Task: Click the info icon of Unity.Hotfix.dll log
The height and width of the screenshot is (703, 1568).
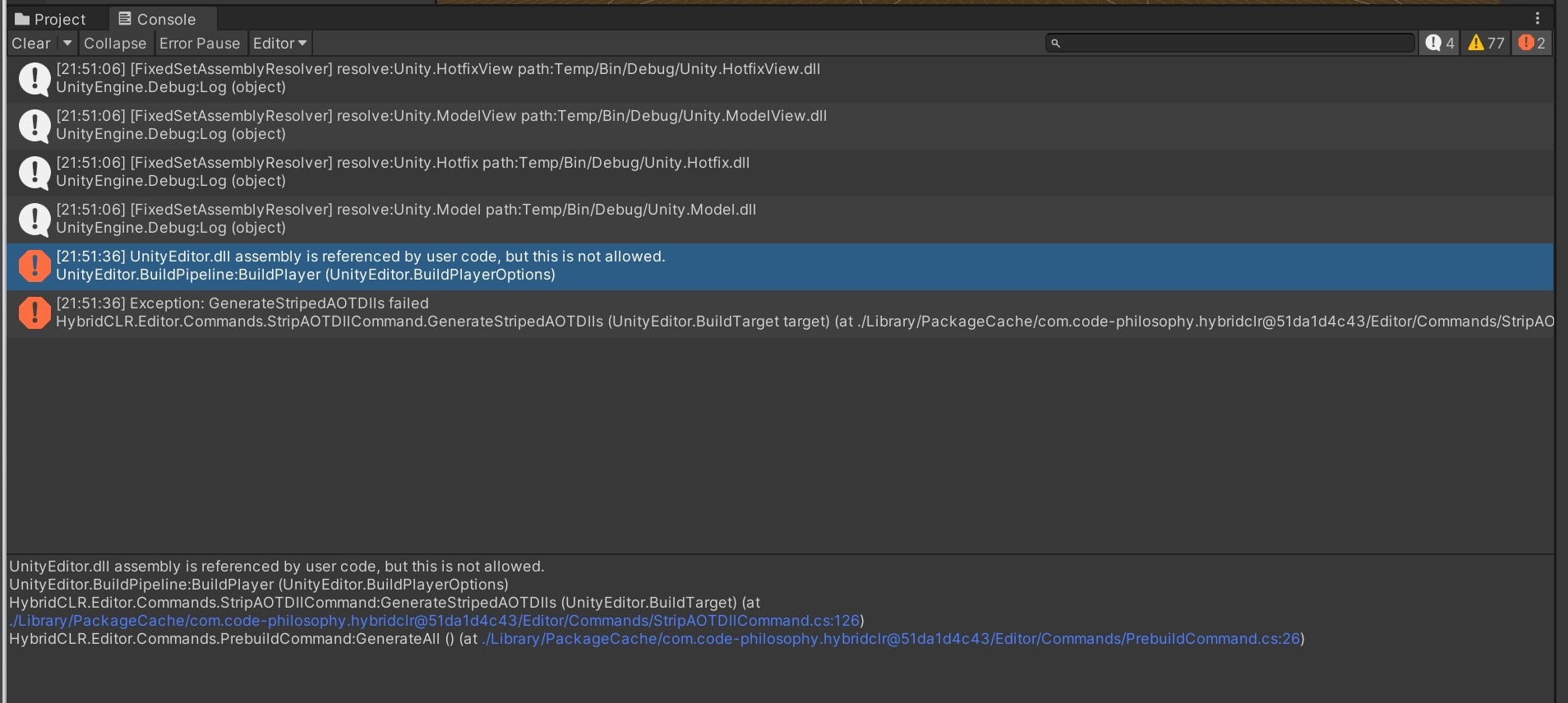Action: coord(35,173)
